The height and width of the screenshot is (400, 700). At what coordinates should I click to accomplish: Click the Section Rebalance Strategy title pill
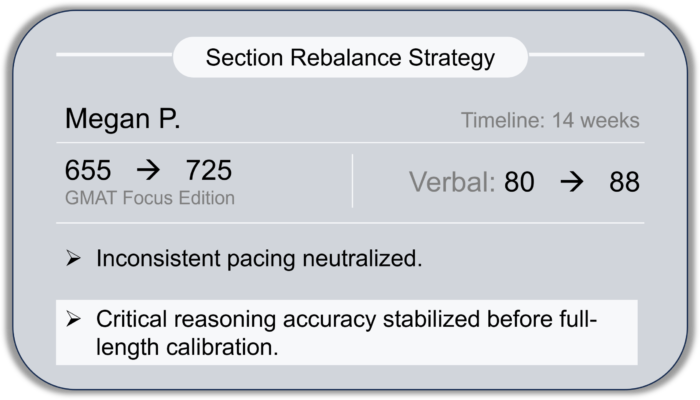(x=350, y=57)
